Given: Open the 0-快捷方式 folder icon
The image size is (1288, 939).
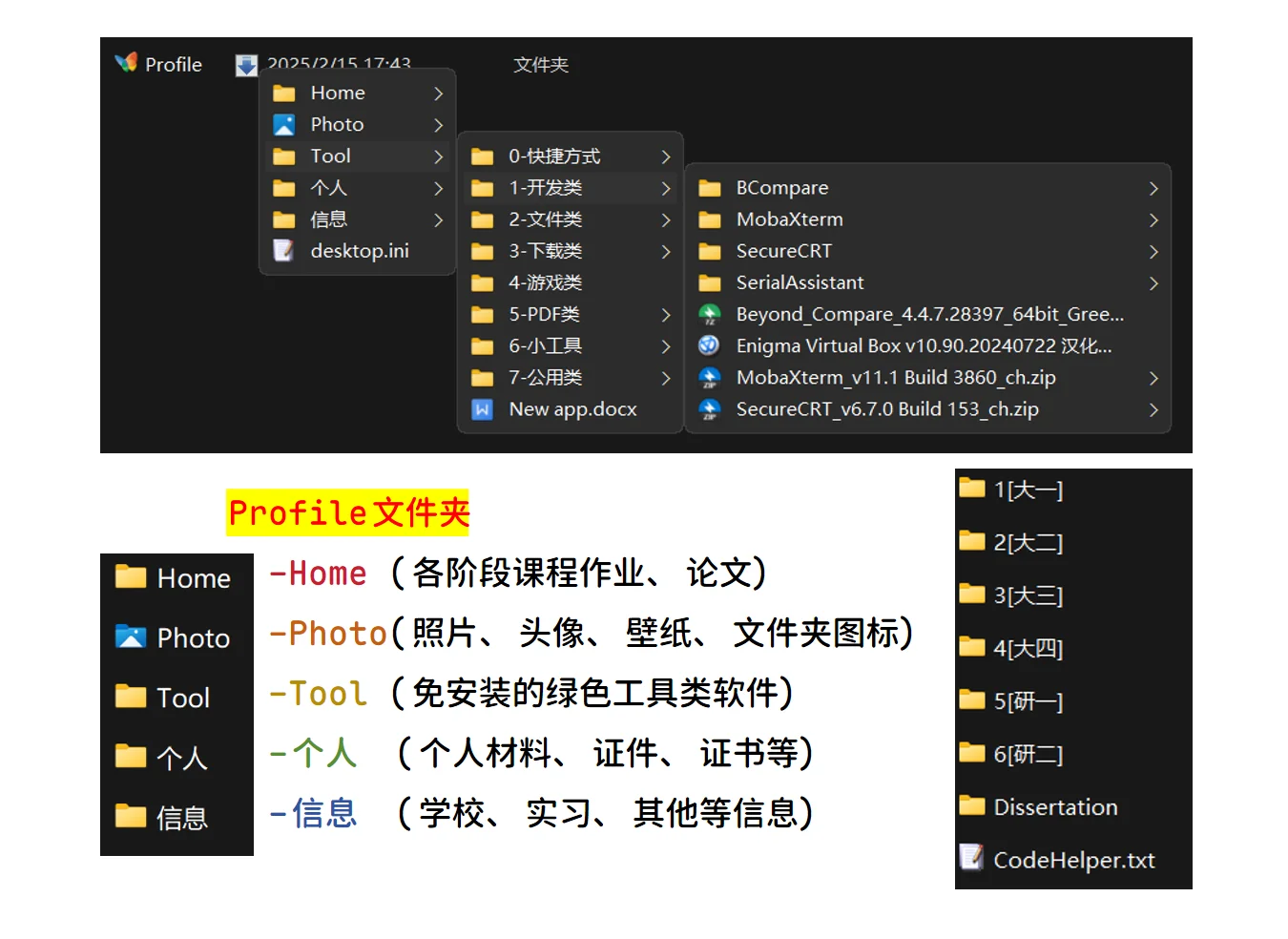Looking at the screenshot, I should [482, 156].
